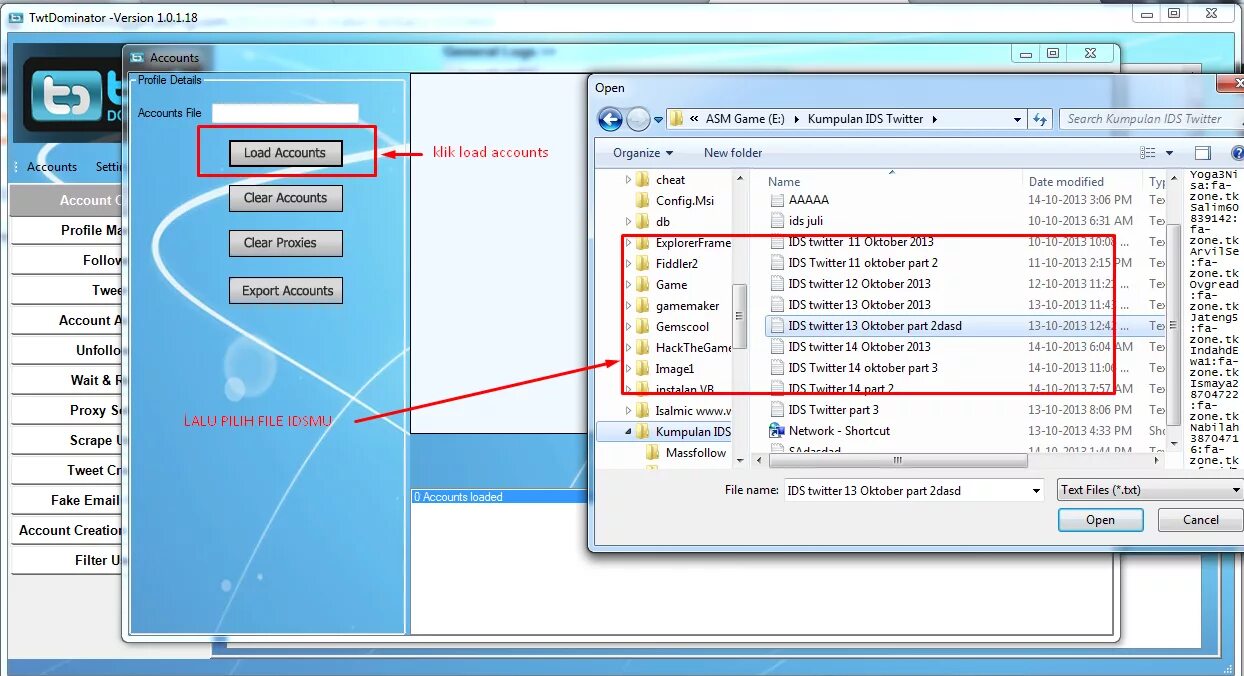1244x676 pixels.
Task: Click New folder in the dialog toolbar
Action: tap(733, 153)
